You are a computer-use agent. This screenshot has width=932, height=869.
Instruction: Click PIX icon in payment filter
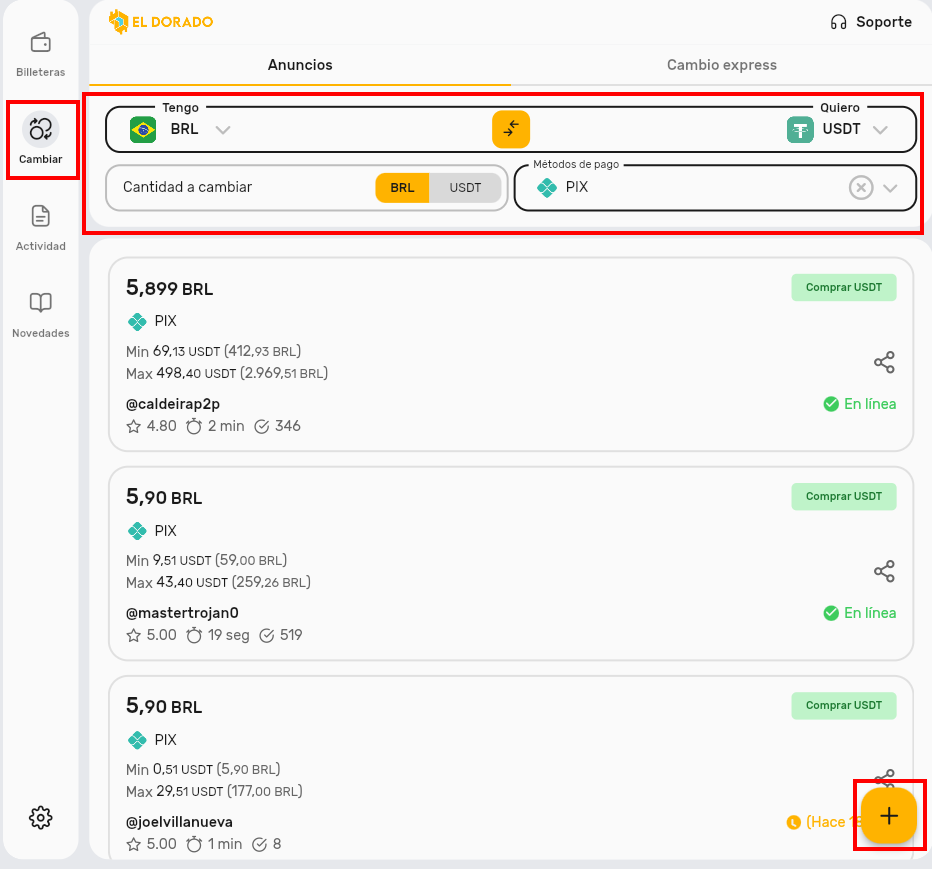coord(547,188)
